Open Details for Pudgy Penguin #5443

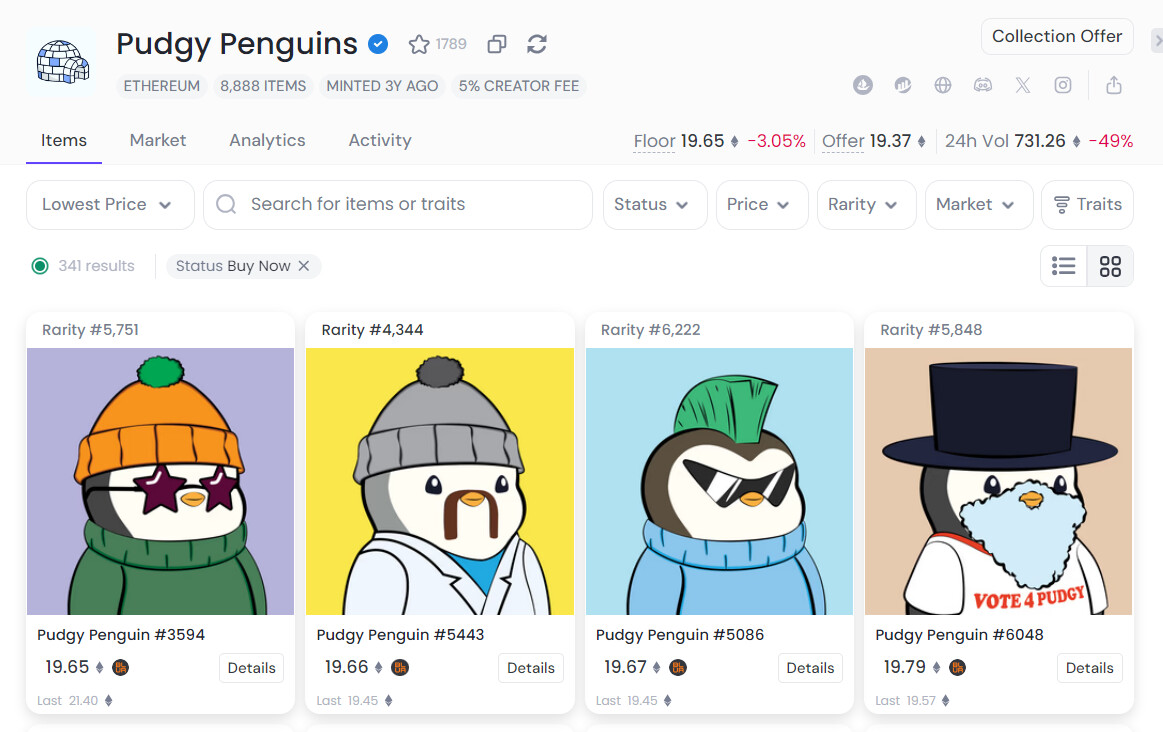pos(530,668)
